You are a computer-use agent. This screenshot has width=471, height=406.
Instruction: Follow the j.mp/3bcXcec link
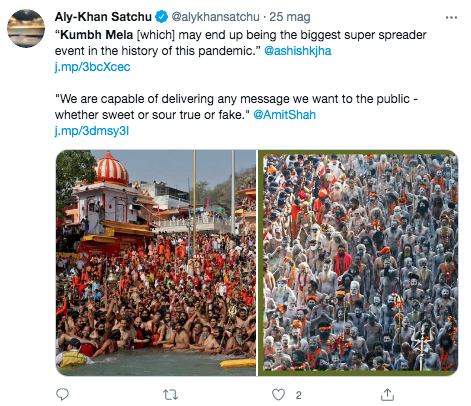(x=92, y=67)
